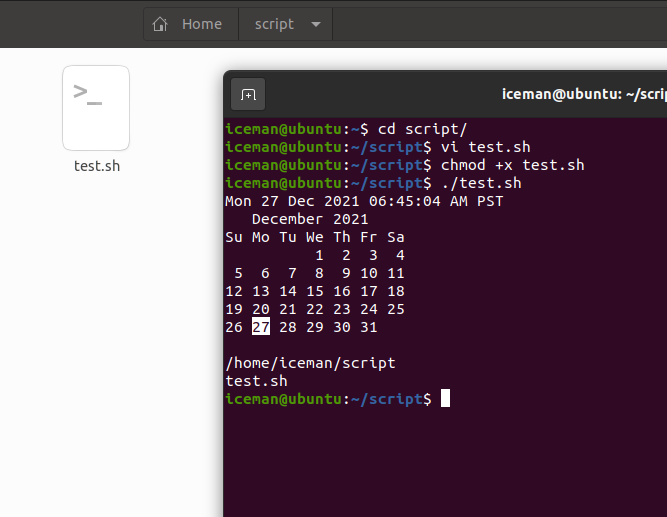Click the highlighted day 27 in calendar

tap(261, 327)
